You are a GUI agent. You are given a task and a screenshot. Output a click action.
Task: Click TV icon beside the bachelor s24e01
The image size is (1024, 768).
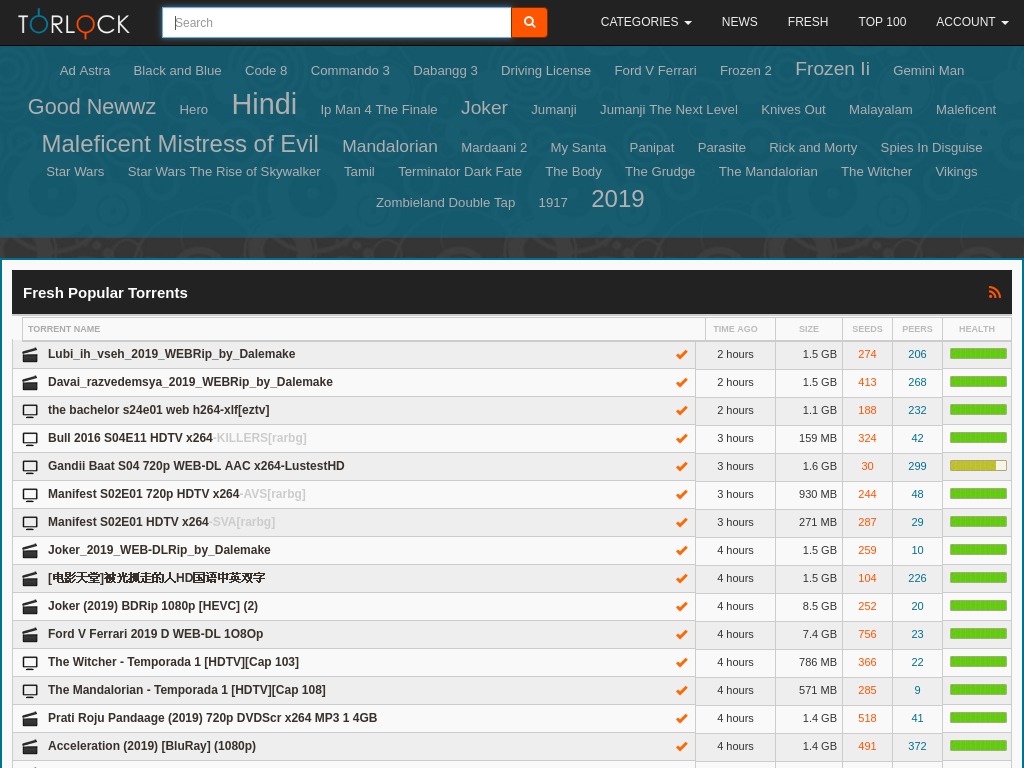30,411
